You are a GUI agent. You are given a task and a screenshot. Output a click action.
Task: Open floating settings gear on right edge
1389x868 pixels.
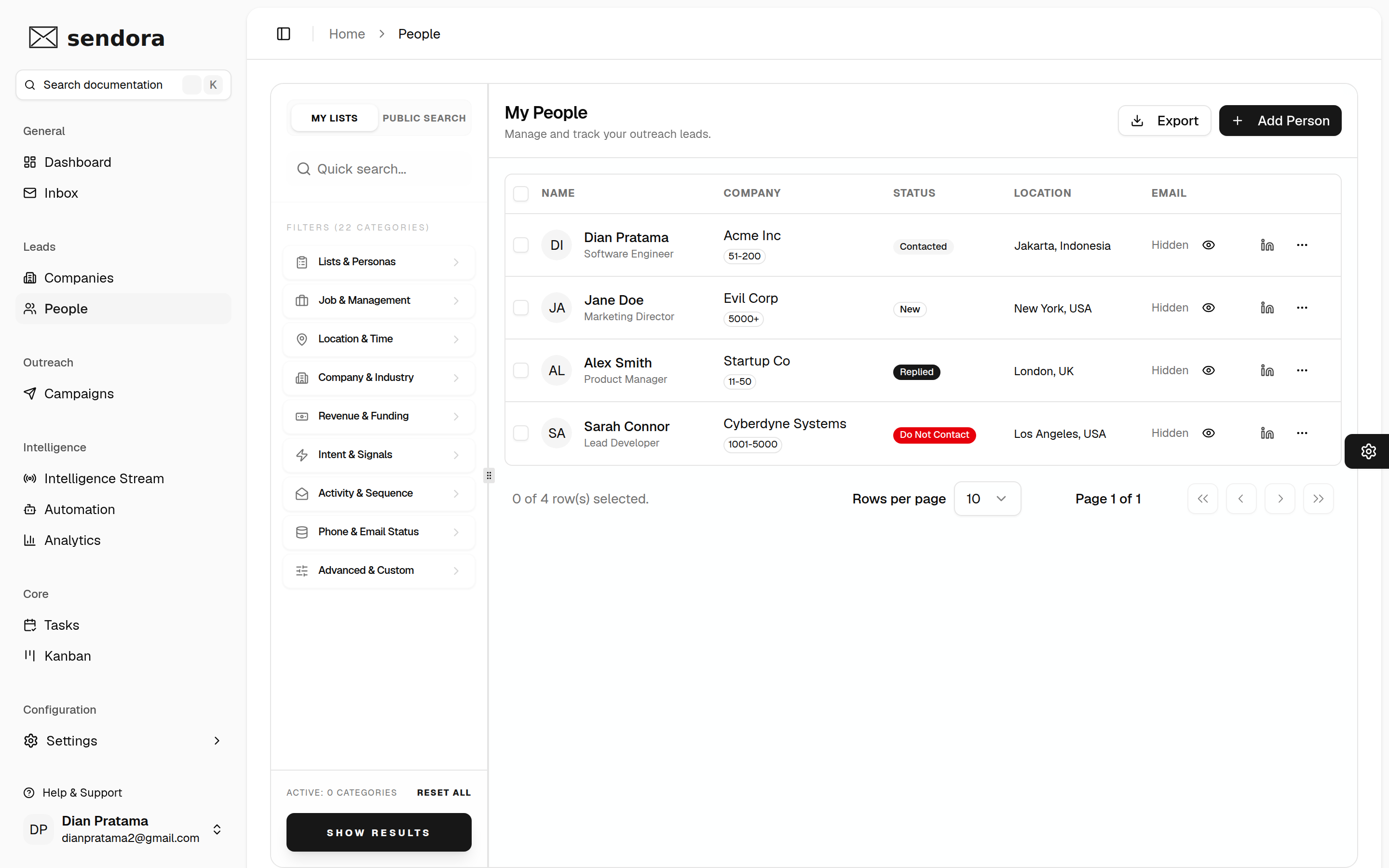(x=1368, y=451)
